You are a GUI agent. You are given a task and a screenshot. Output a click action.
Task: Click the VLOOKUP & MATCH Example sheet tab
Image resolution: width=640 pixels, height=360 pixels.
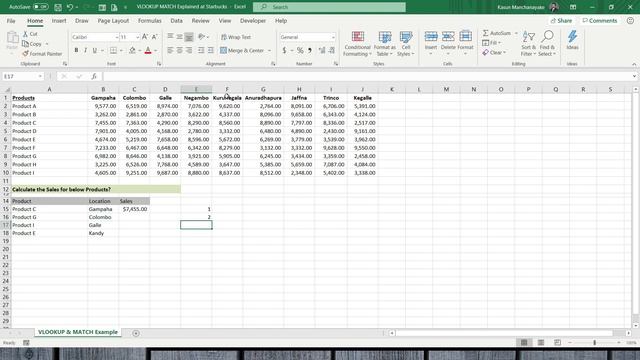(x=78, y=332)
